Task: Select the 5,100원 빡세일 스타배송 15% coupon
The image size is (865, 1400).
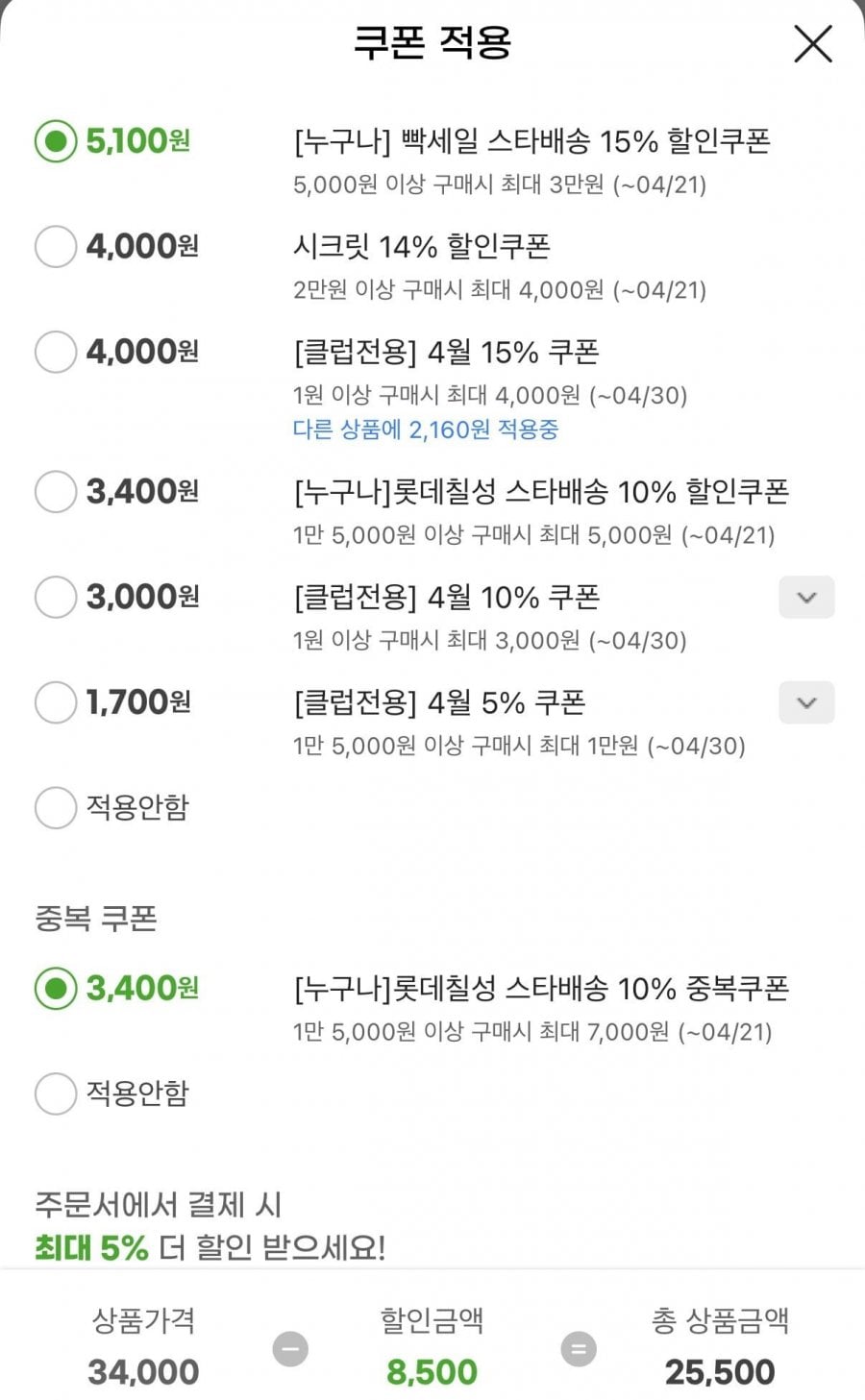Action: [x=56, y=141]
